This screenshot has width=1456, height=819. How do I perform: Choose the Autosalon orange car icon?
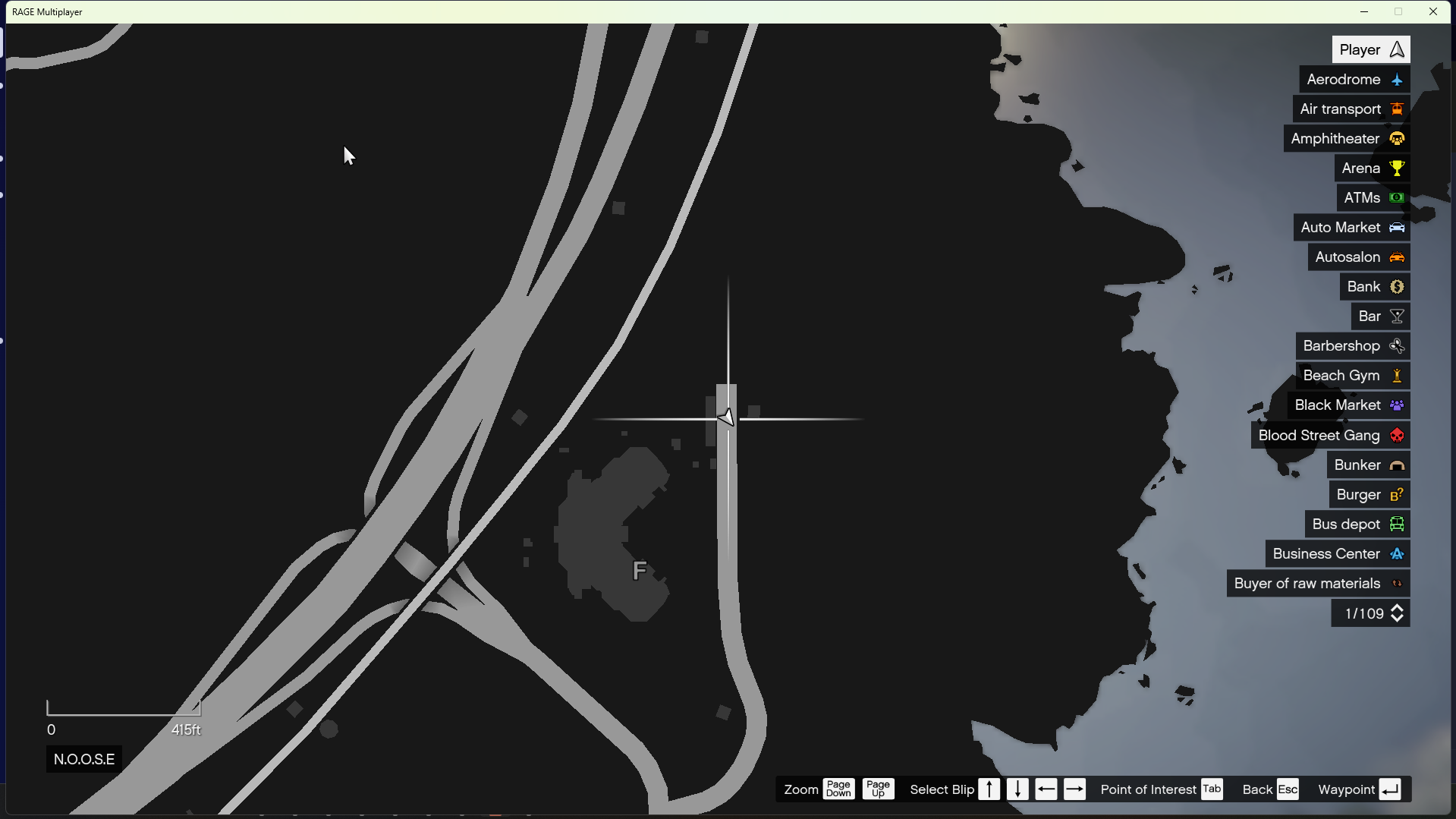coord(1397,257)
